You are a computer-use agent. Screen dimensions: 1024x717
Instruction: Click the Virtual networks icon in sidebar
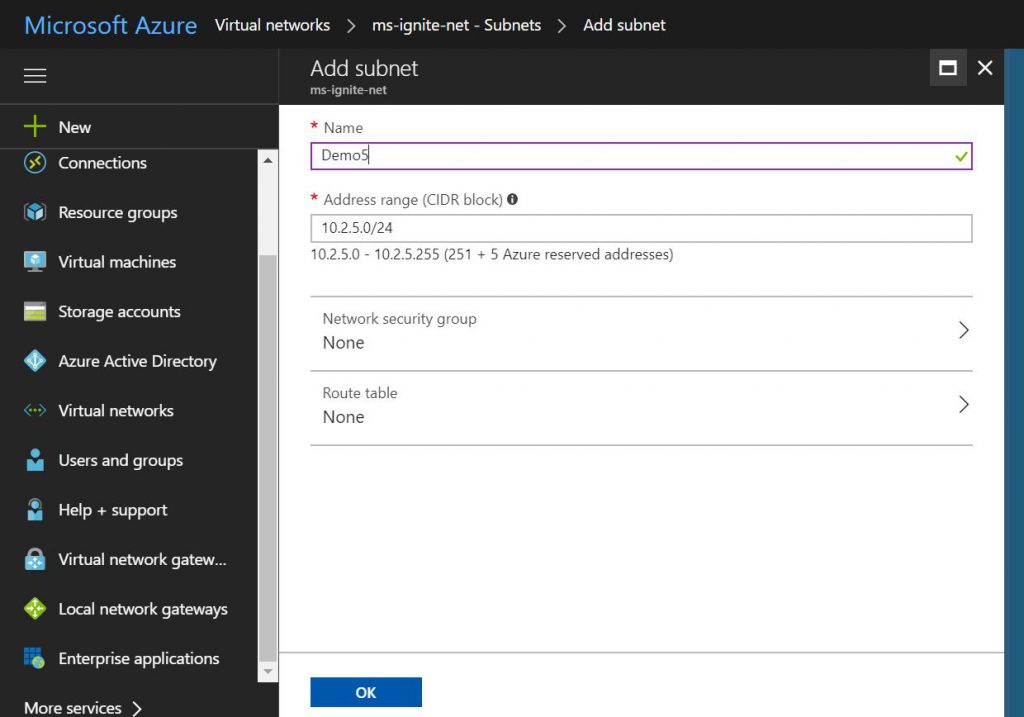[35, 411]
